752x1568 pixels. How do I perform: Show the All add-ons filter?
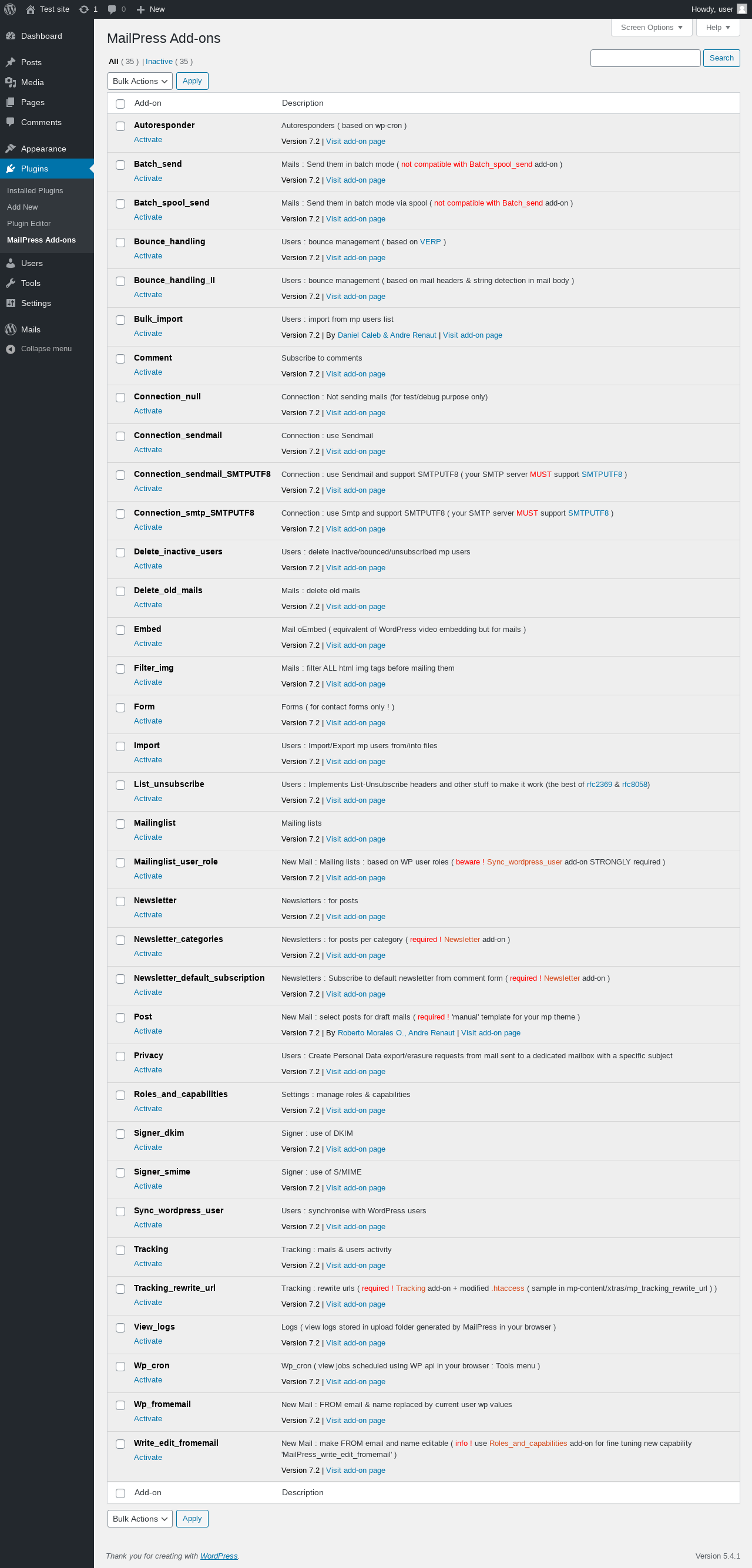point(113,62)
